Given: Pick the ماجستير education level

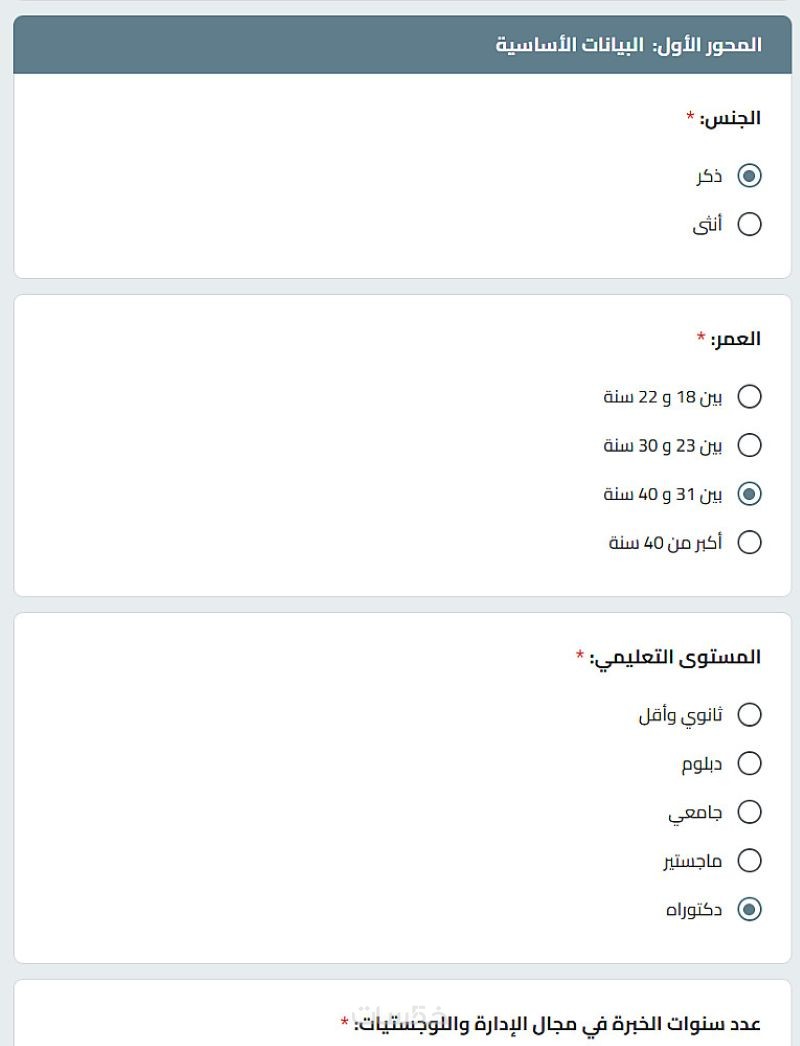Looking at the screenshot, I should (749, 860).
